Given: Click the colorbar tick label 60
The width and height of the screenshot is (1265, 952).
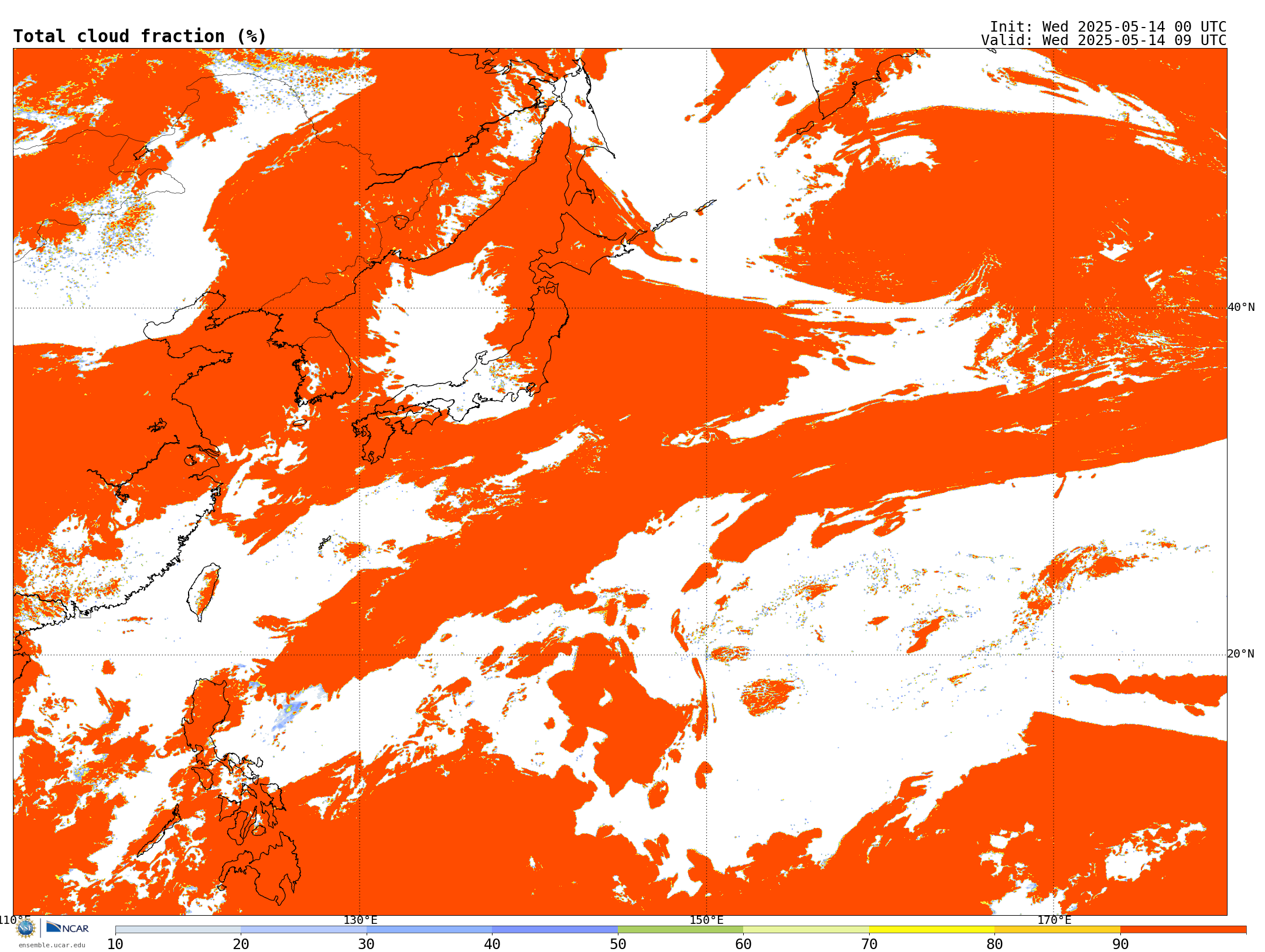Looking at the screenshot, I should (743, 944).
